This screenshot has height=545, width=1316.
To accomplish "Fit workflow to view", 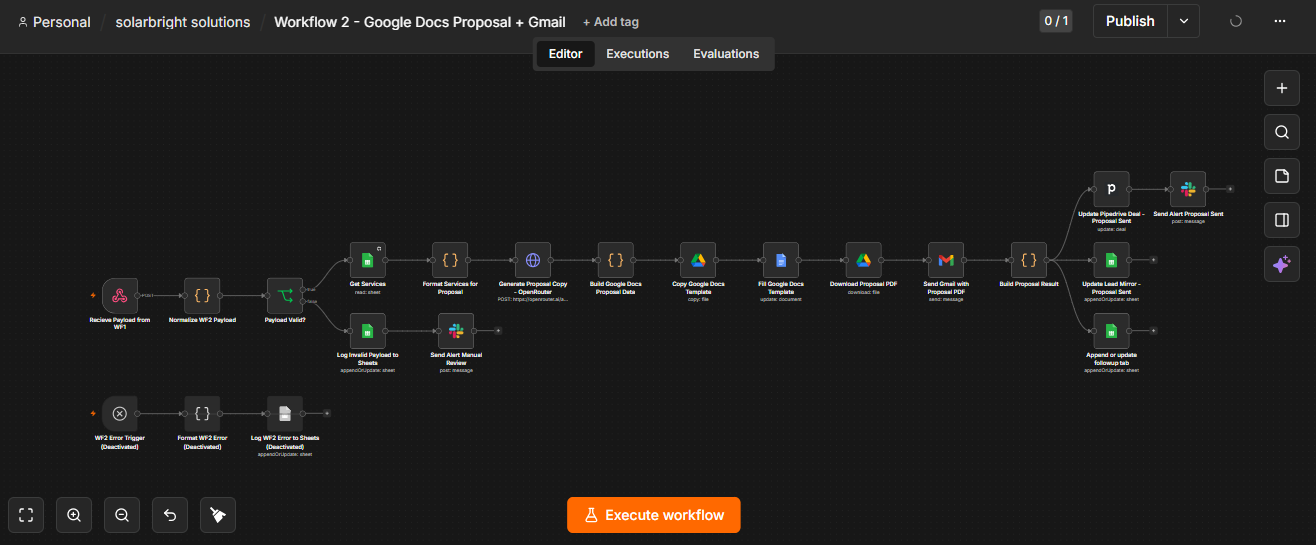I will click(x=26, y=515).
